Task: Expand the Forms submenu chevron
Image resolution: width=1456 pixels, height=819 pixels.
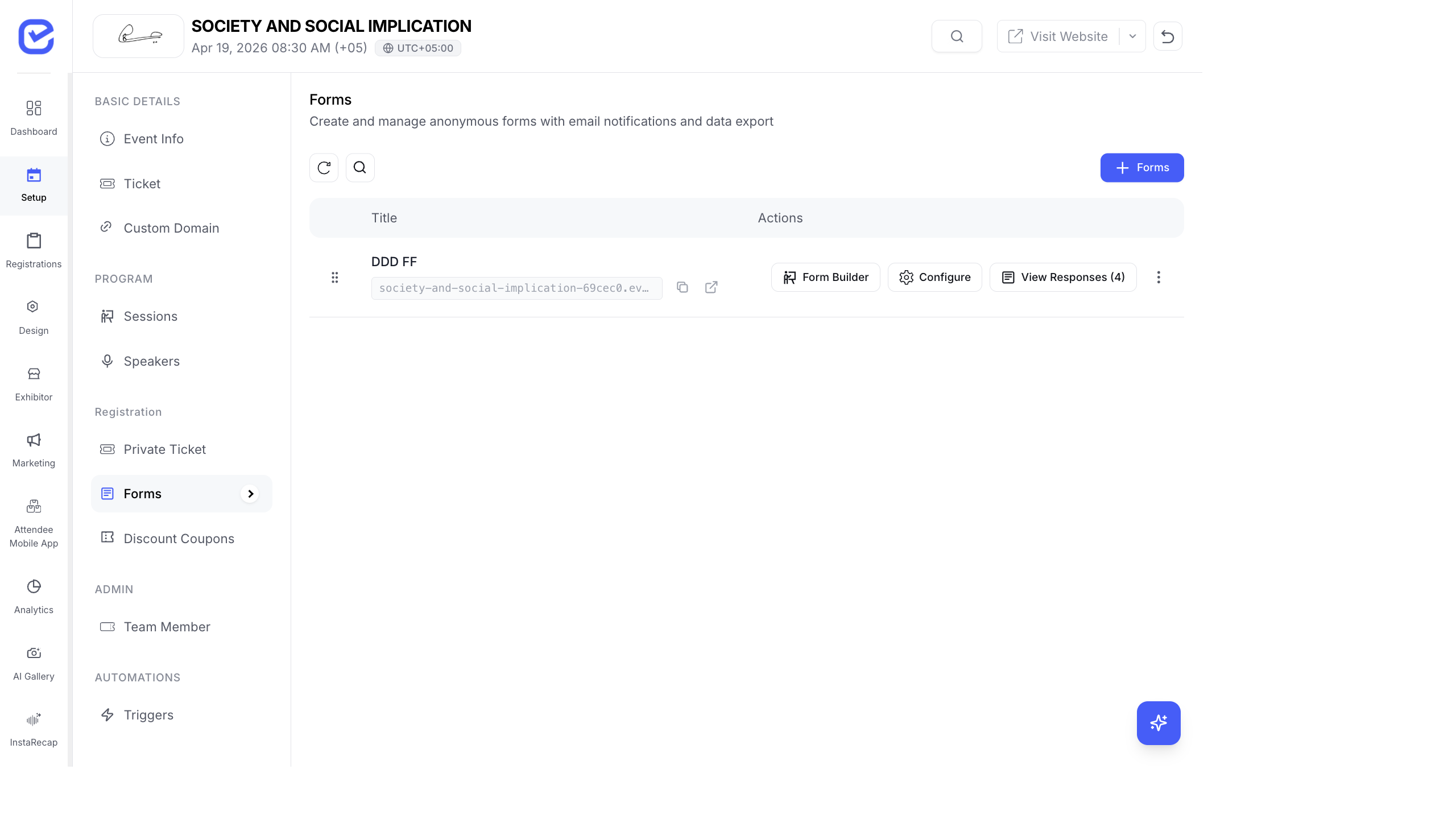Action: coord(250,494)
